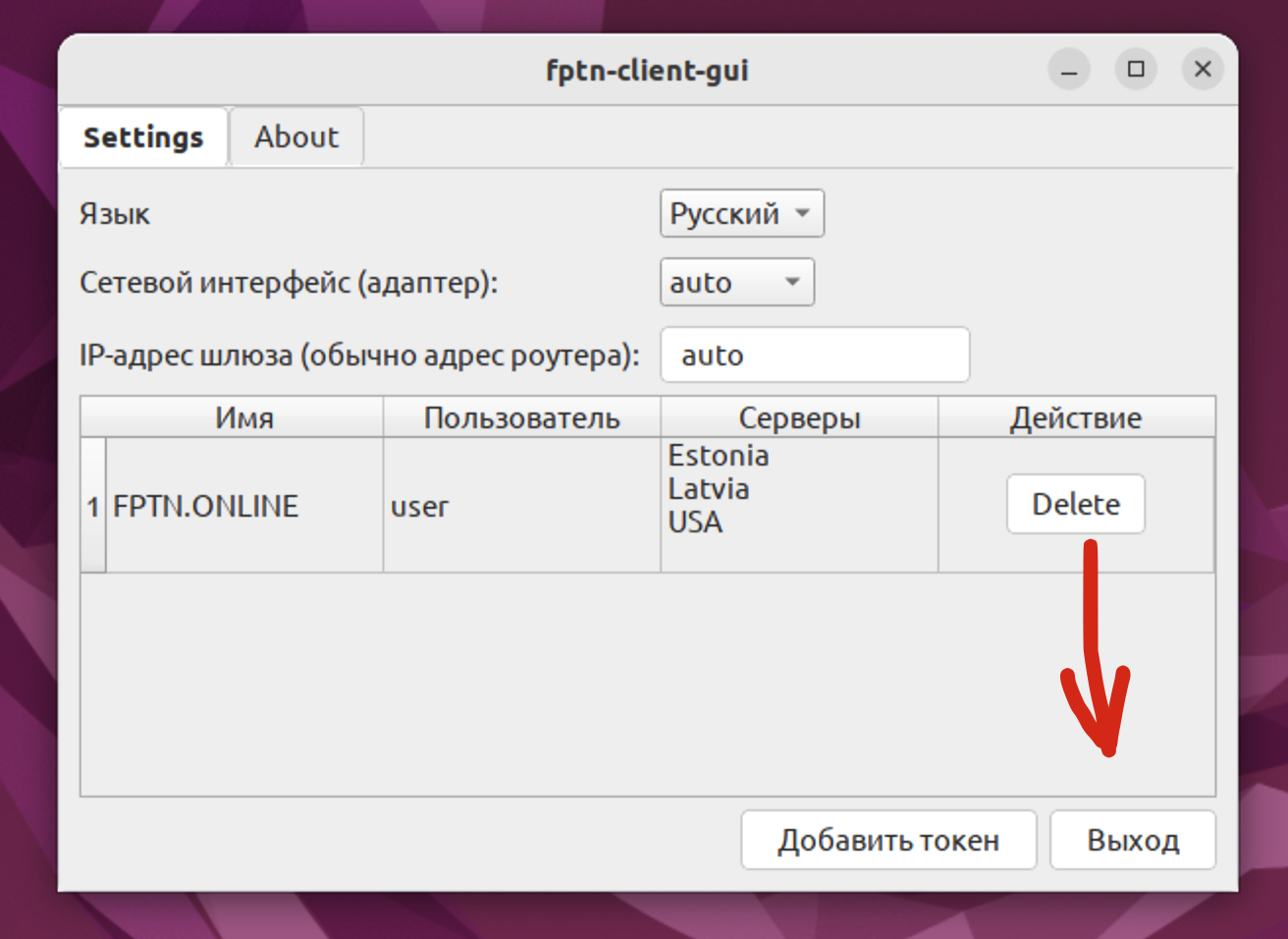The height and width of the screenshot is (939, 1288).
Task: Select the FPTN.ONLINE name cell
Action: click(243, 505)
